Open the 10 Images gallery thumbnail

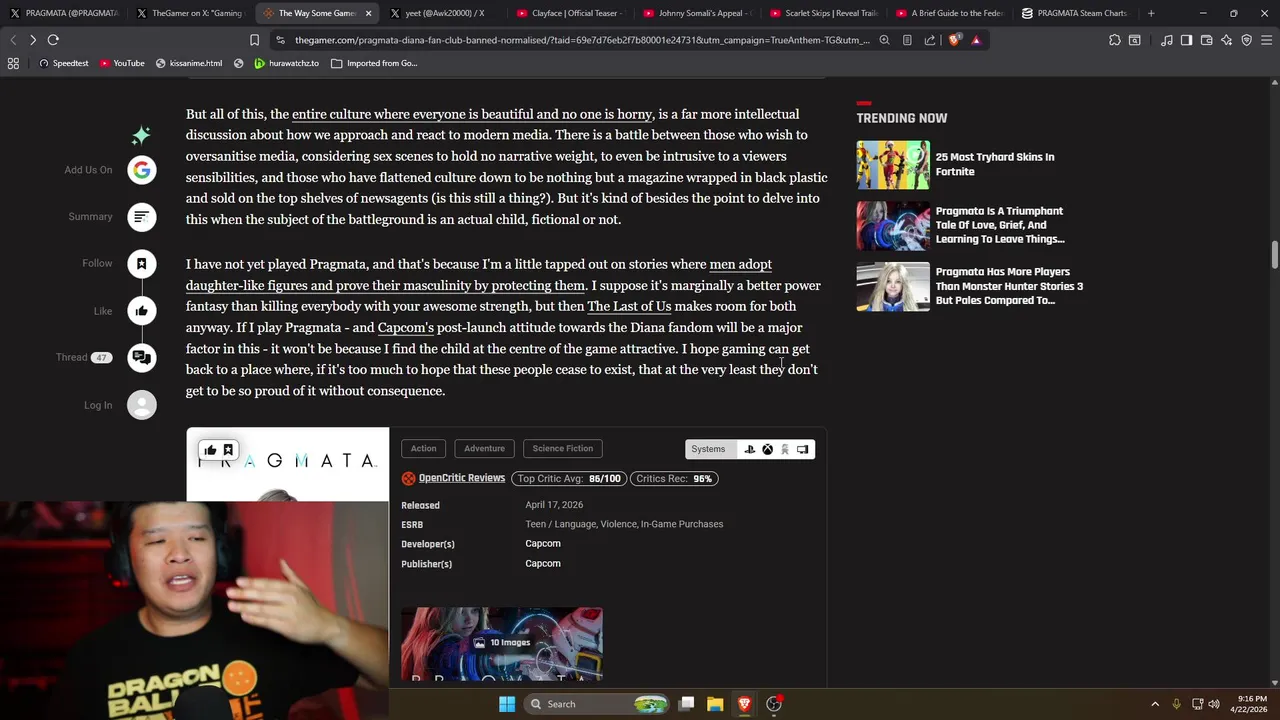click(502, 643)
